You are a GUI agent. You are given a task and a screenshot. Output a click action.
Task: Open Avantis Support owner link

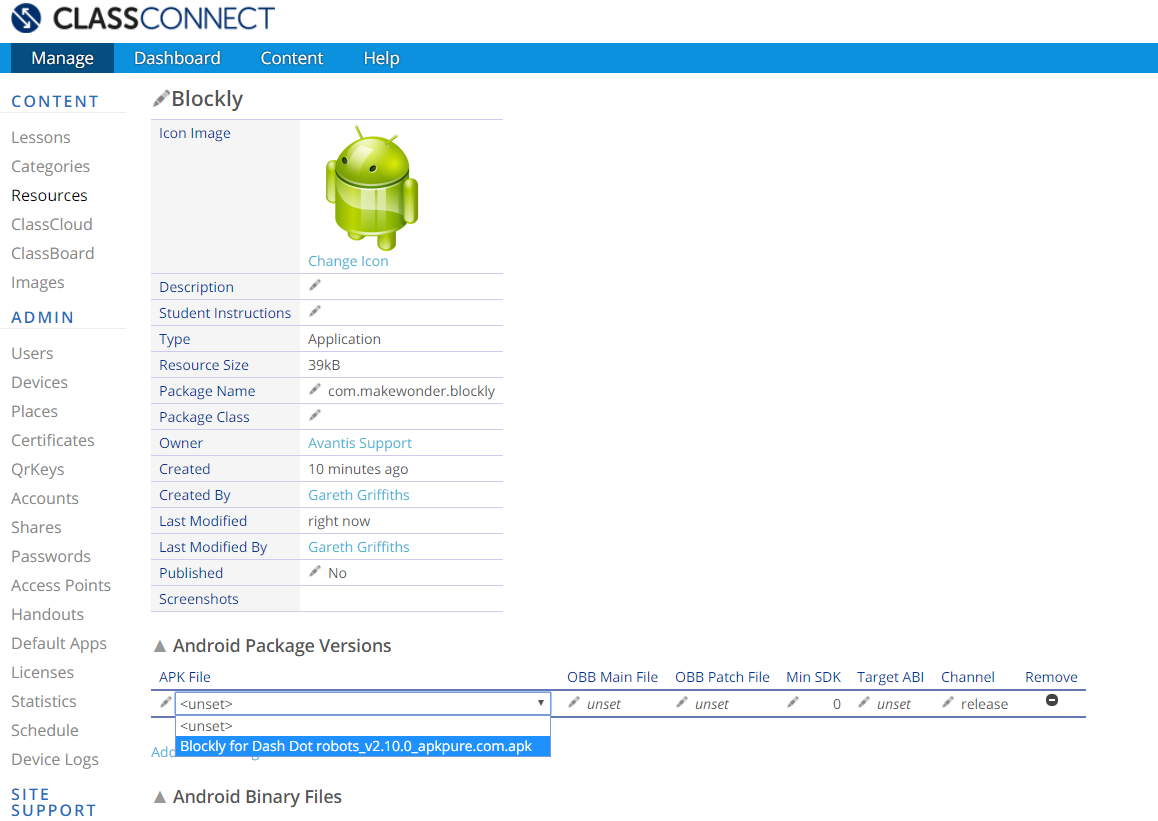[x=360, y=443]
